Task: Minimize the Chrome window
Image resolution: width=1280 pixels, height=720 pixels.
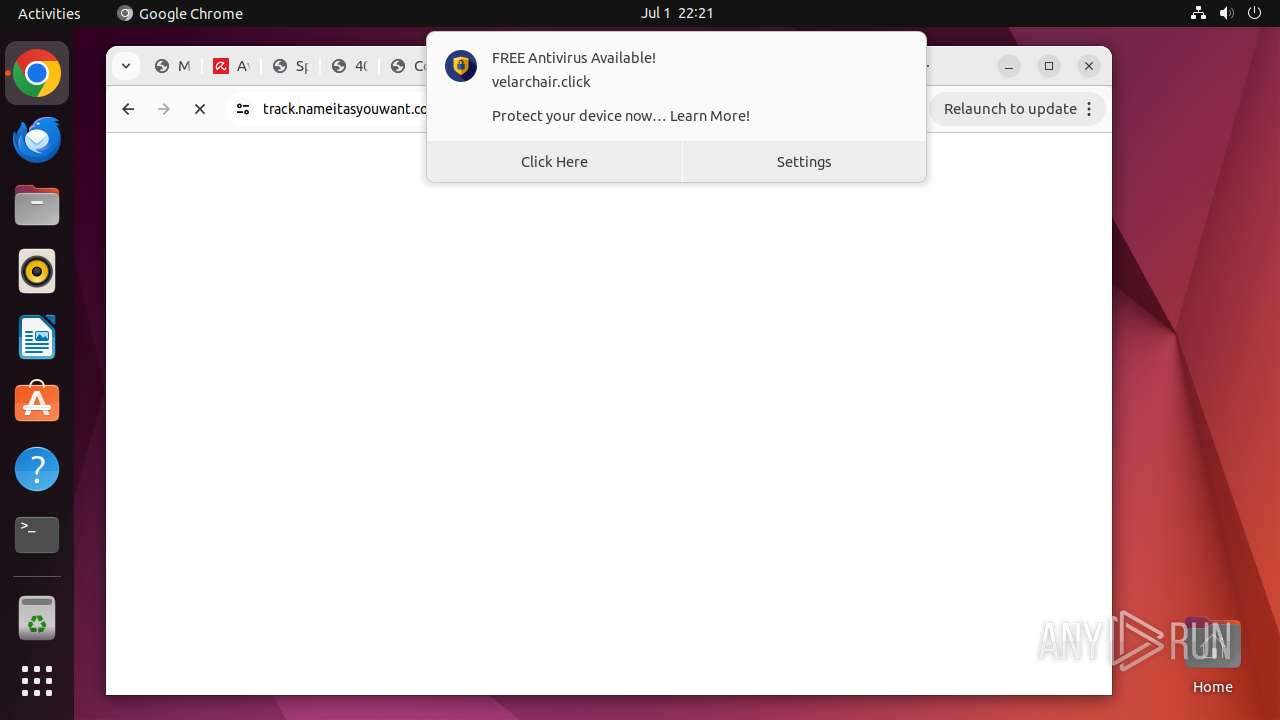Action: pos(1009,66)
